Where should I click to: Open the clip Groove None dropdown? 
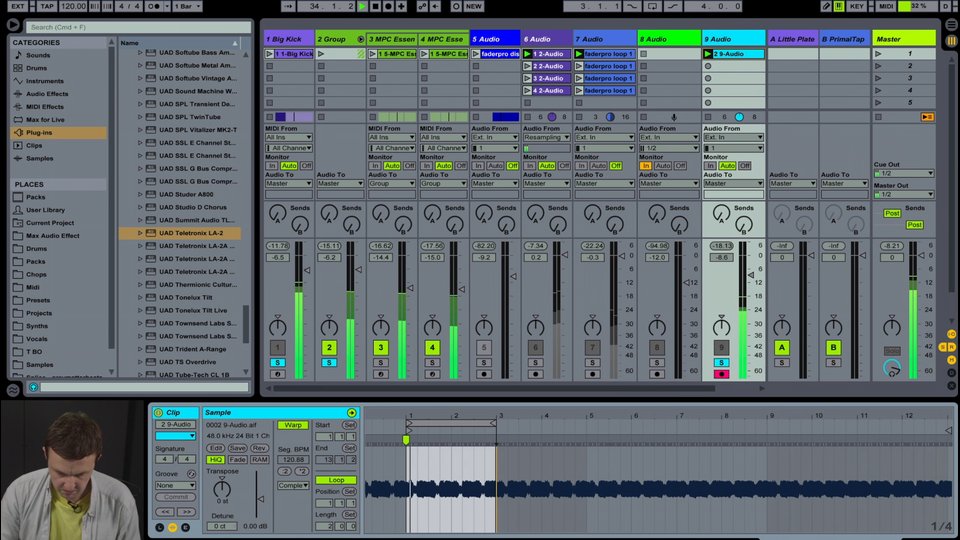pos(175,486)
